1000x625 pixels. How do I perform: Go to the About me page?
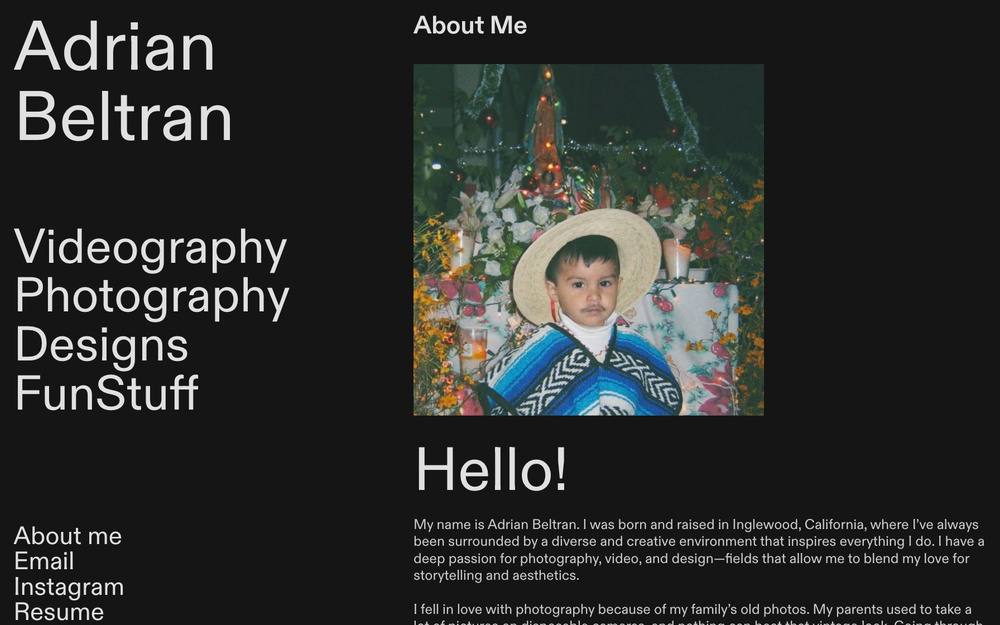[67, 537]
